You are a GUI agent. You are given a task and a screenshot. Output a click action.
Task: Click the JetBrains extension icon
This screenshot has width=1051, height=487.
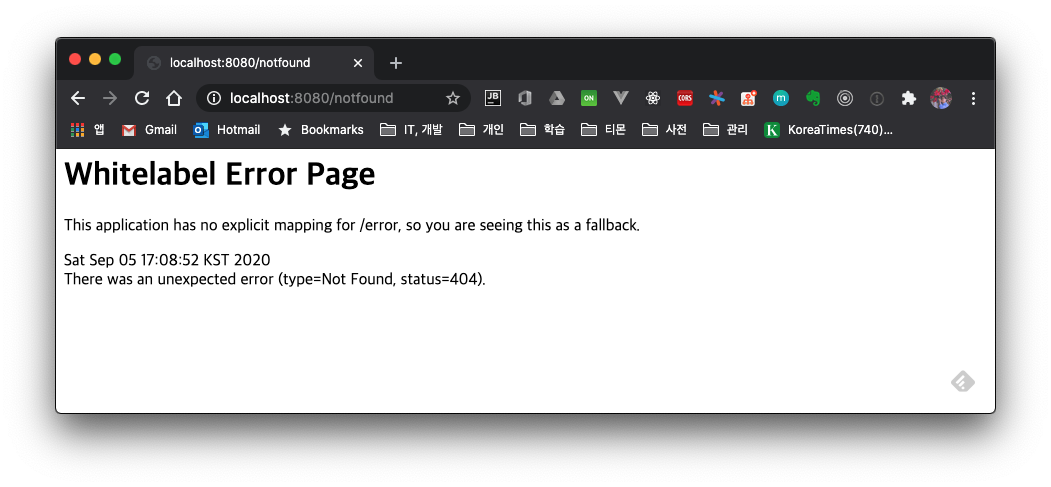pos(493,98)
